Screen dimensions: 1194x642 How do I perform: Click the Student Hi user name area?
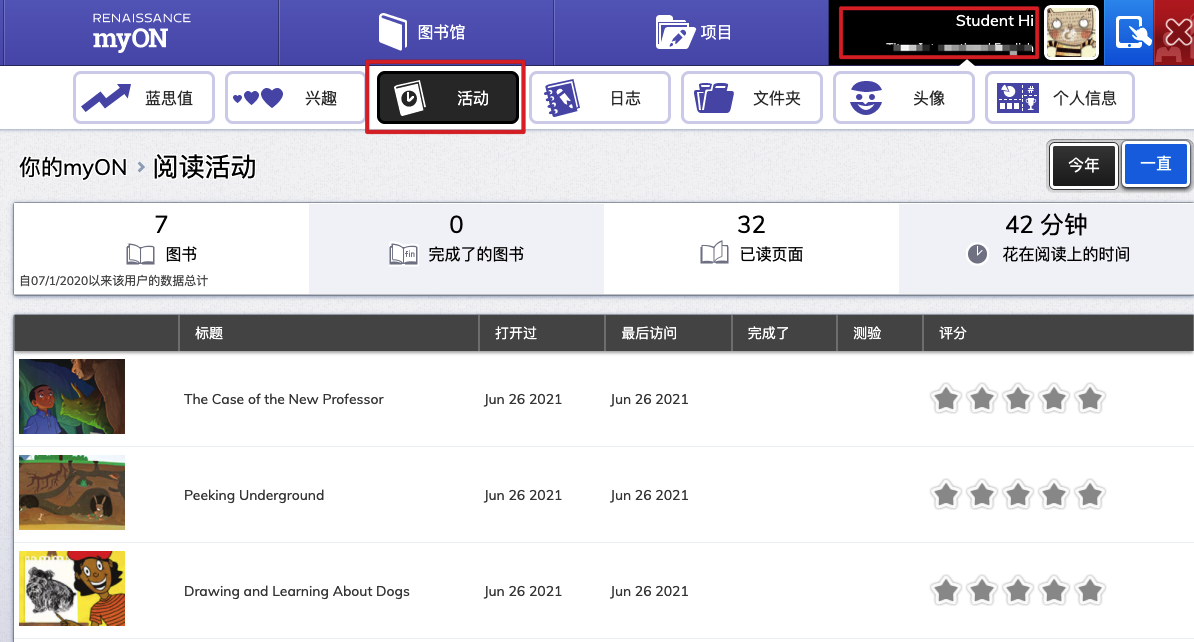(939, 32)
